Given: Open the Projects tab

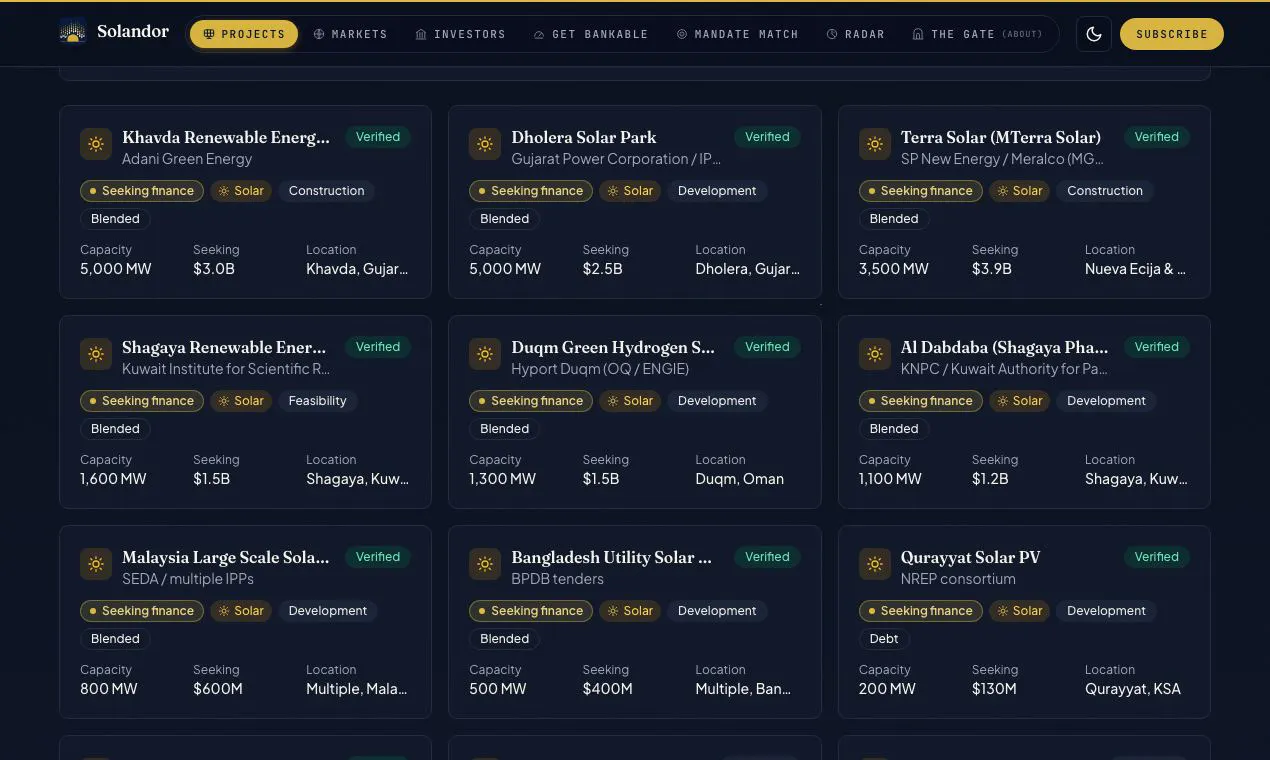Looking at the screenshot, I should (244, 34).
